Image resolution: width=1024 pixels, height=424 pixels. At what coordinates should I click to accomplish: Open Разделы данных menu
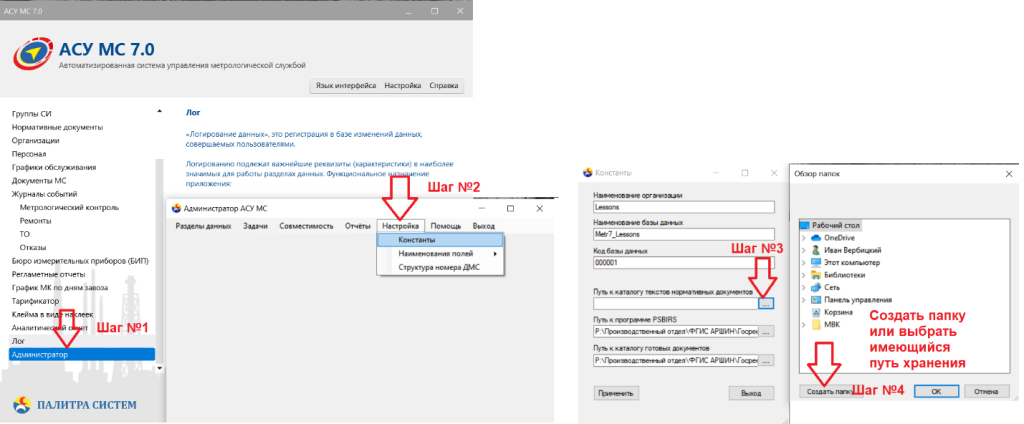point(203,226)
